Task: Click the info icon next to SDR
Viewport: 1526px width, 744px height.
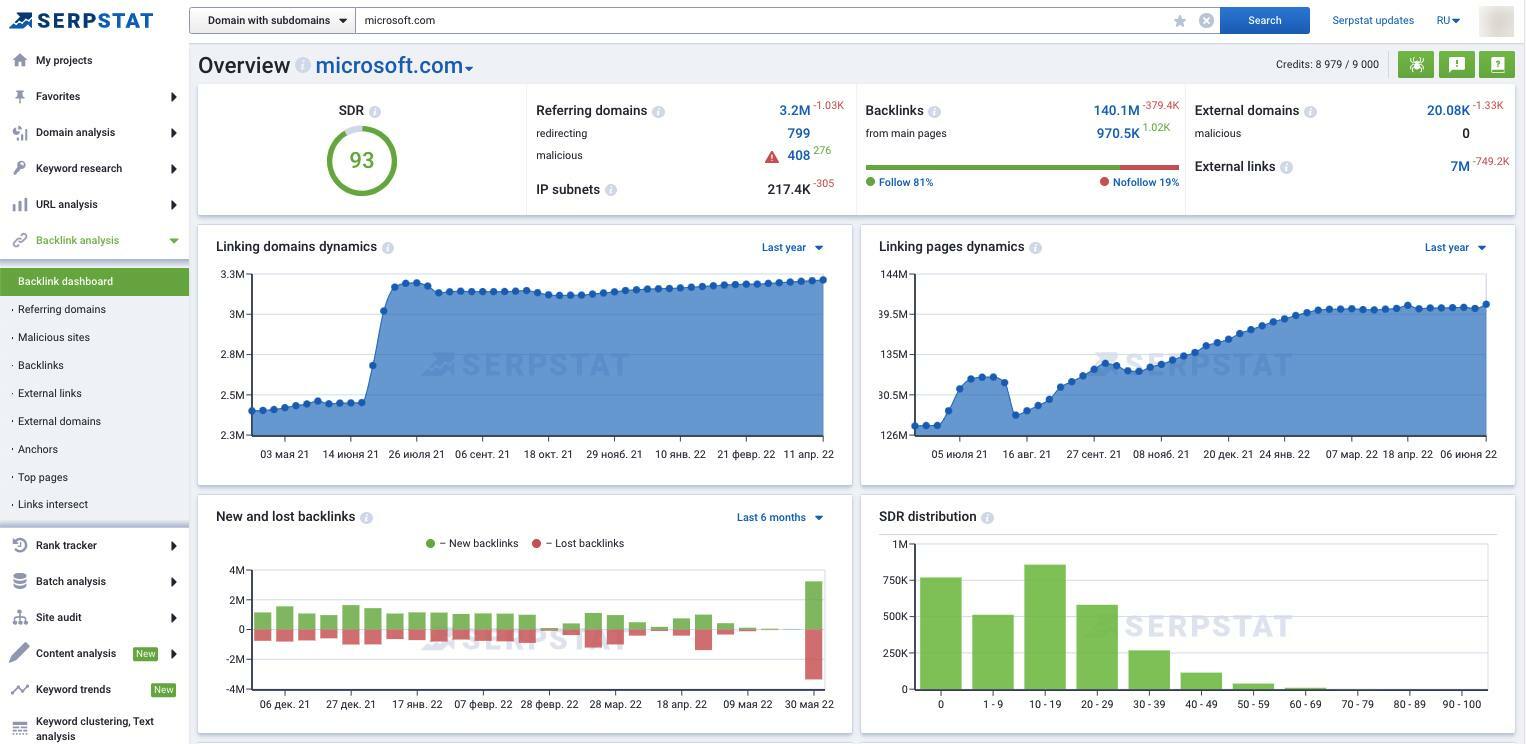Action: (x=375, y=112)
